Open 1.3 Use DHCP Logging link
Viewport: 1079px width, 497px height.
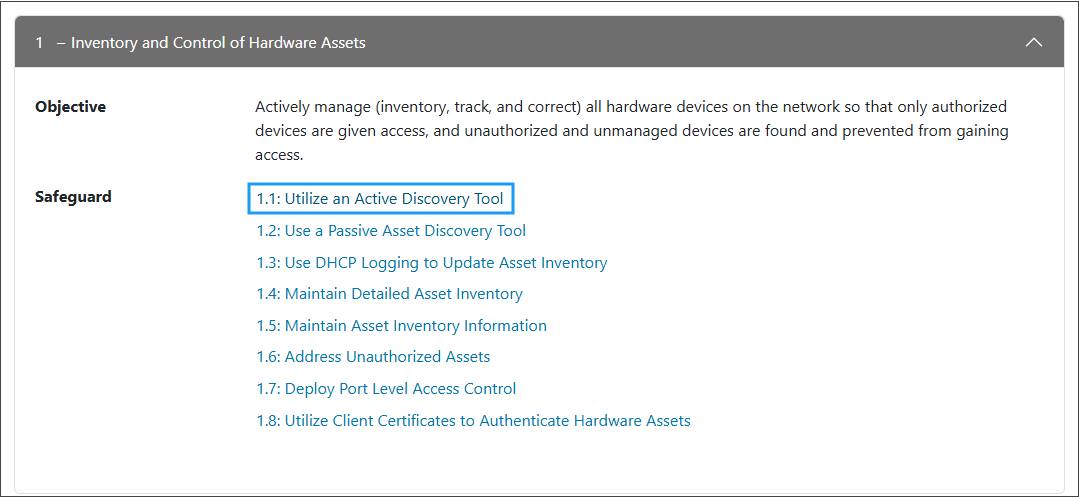click(x=431, y=263)
